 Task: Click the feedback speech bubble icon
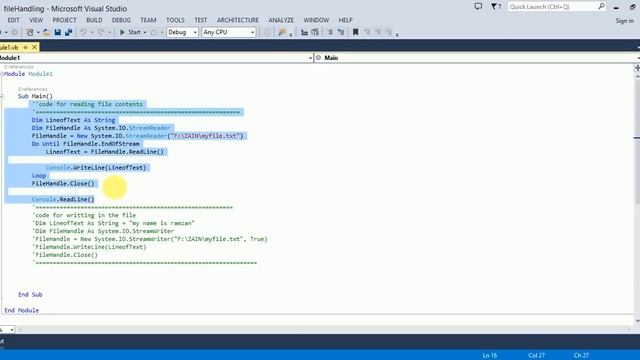click(478, 7)
